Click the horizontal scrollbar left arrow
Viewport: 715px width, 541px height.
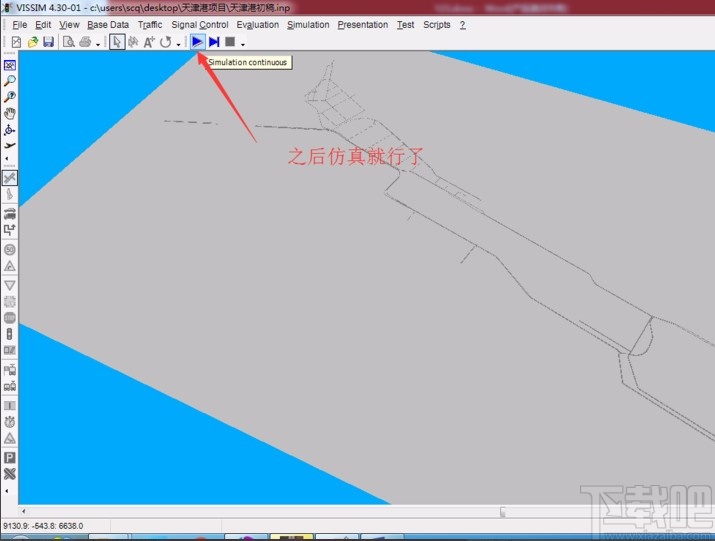click(x=24, y=511)
